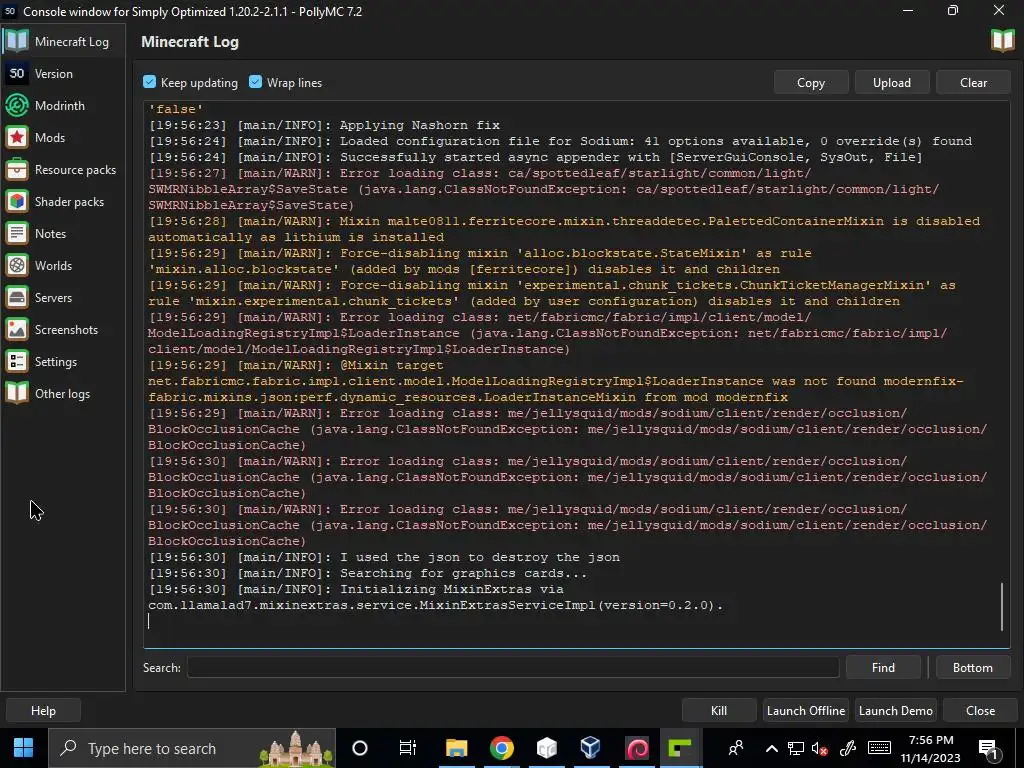The height and width of the screenshot is (768, 1024).
Task: Open the pen workspace tray icon
Action: pyautogui.click(x=848, y=748)
